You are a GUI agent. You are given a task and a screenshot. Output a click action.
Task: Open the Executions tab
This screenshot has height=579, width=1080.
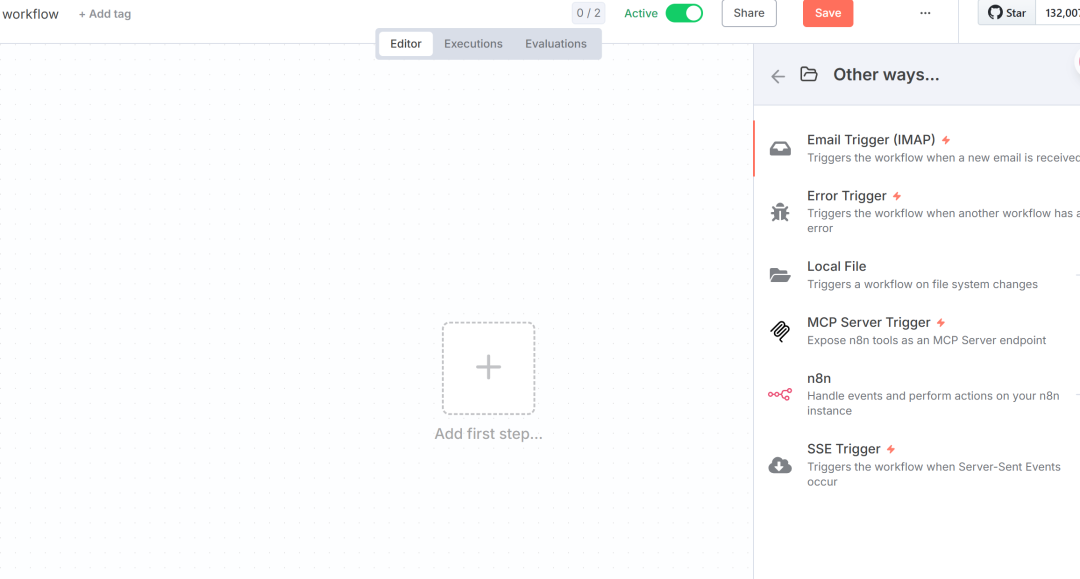click(473, 43)
